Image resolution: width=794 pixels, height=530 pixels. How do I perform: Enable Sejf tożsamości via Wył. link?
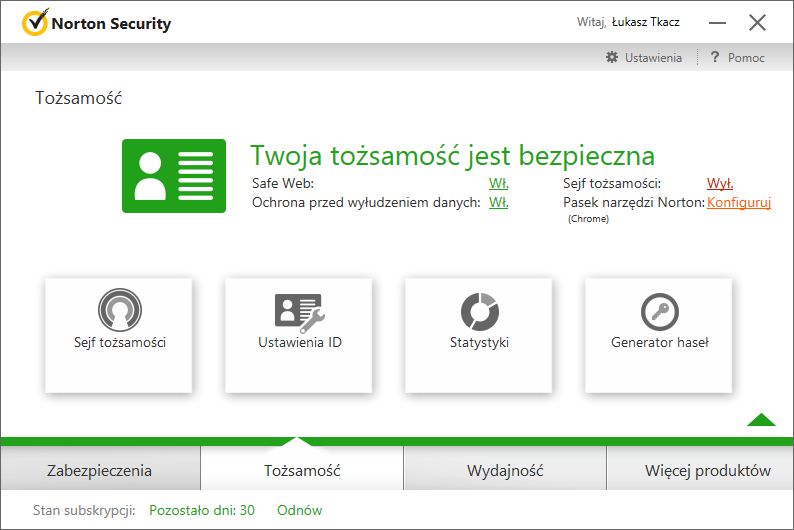720,183
